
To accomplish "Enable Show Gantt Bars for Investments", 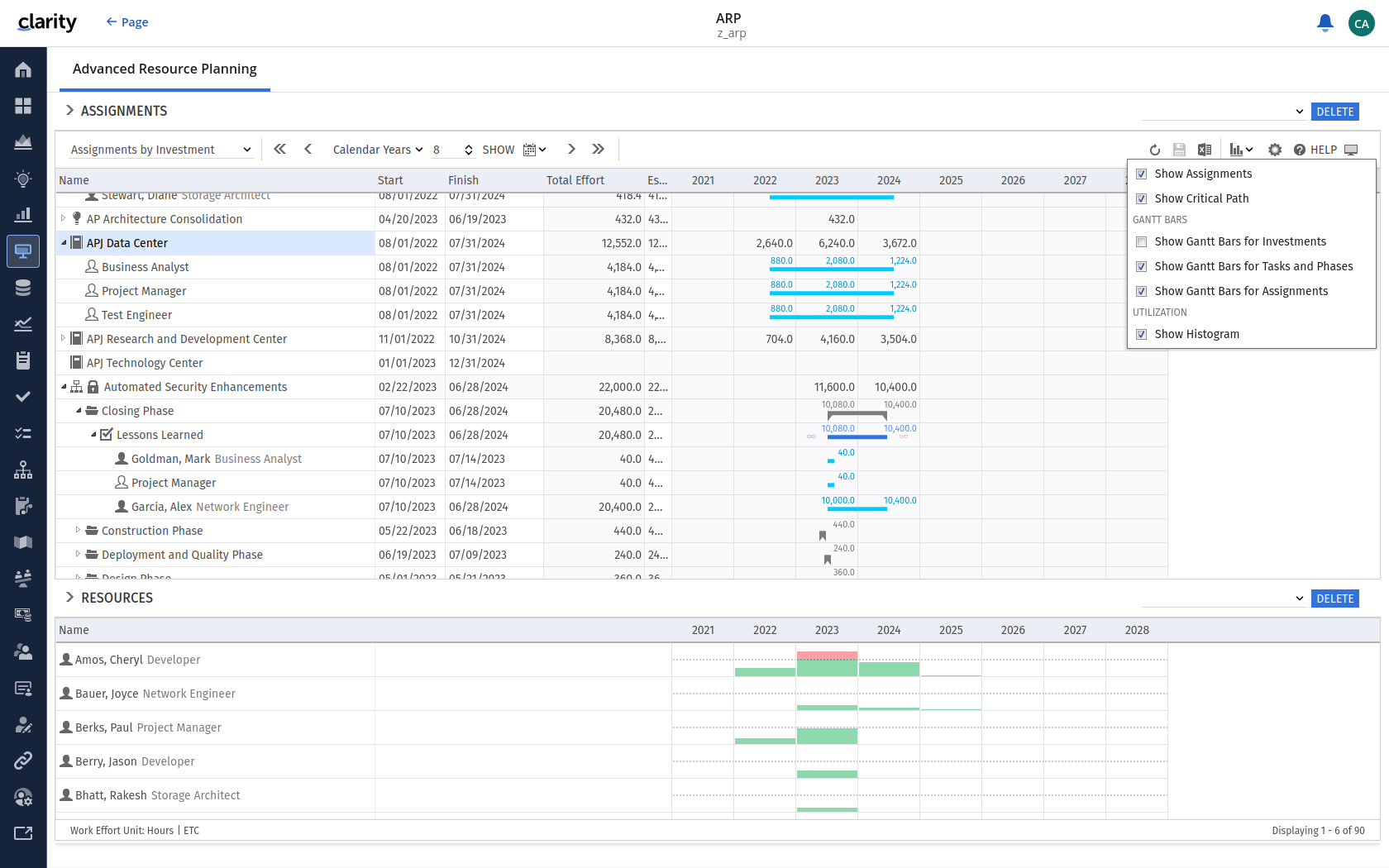I will click(1141, 241).
